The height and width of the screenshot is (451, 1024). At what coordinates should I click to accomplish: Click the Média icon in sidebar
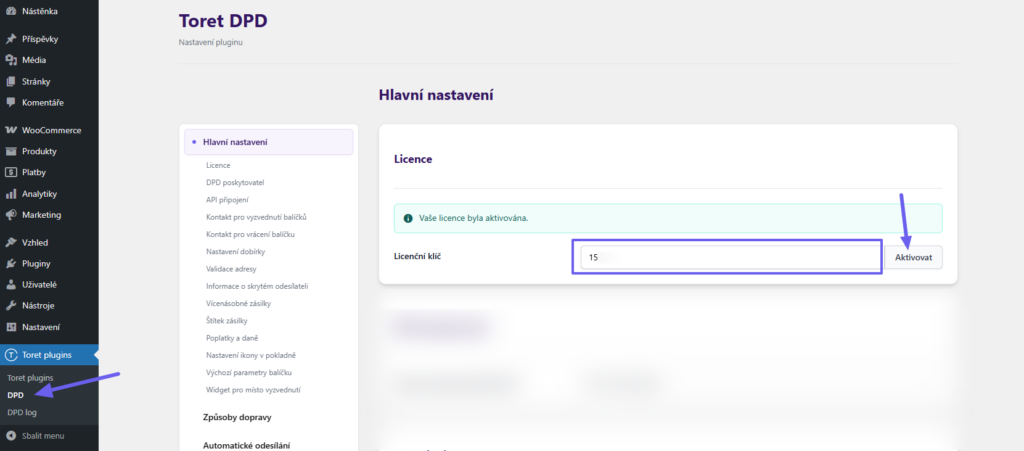pyautogui.click(x=10, y=60)
